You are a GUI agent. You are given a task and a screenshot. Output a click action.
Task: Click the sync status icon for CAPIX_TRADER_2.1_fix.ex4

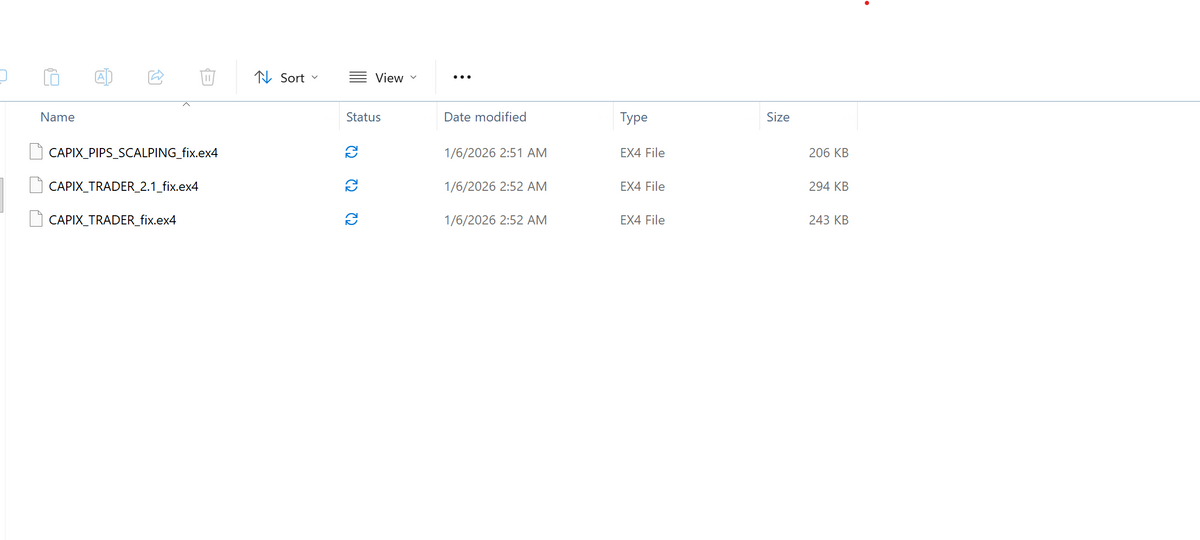(351, 186)
